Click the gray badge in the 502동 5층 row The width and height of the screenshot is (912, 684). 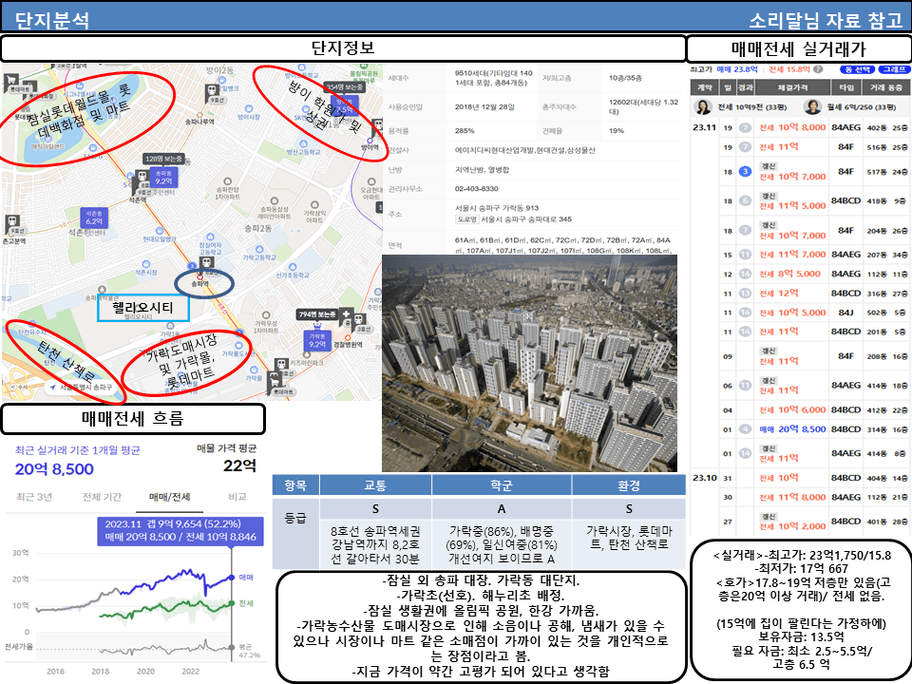[x=745, y=312]
